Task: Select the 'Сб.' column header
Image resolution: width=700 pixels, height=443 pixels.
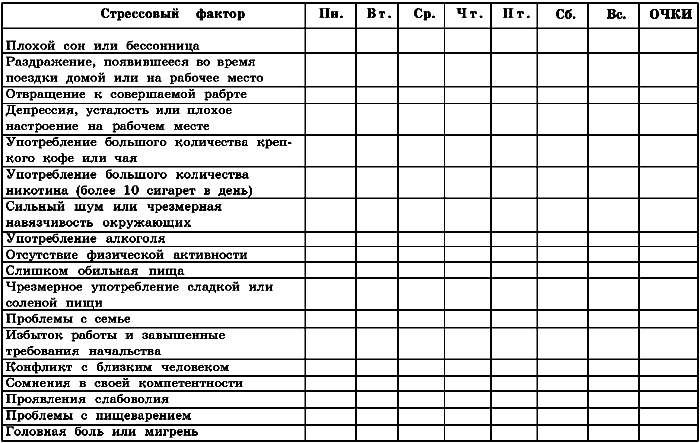Action: [563, 15]
